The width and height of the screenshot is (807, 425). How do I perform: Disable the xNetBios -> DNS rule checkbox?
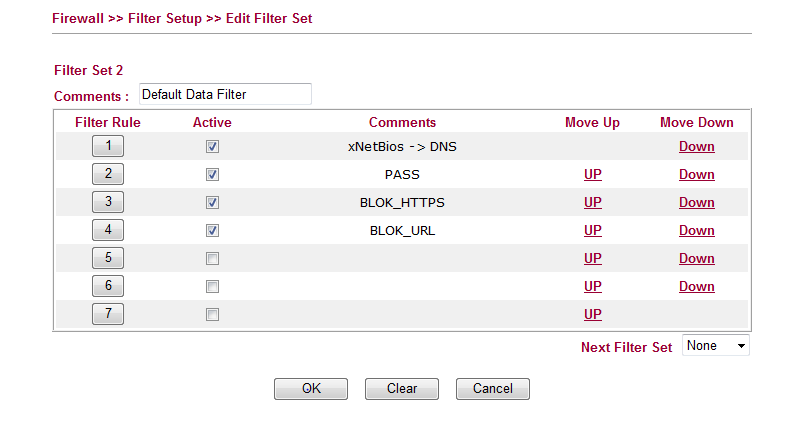(x=212, y=147)
